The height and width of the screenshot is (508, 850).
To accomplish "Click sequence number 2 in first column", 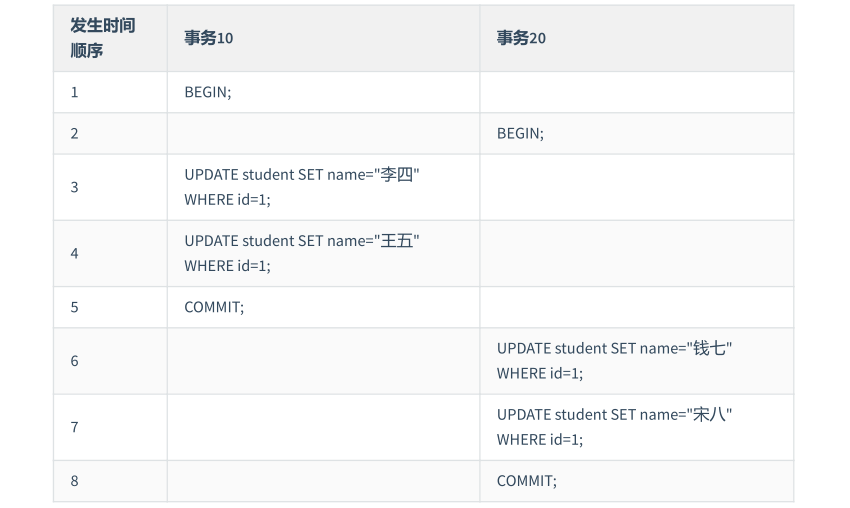I will coord(74,133).
